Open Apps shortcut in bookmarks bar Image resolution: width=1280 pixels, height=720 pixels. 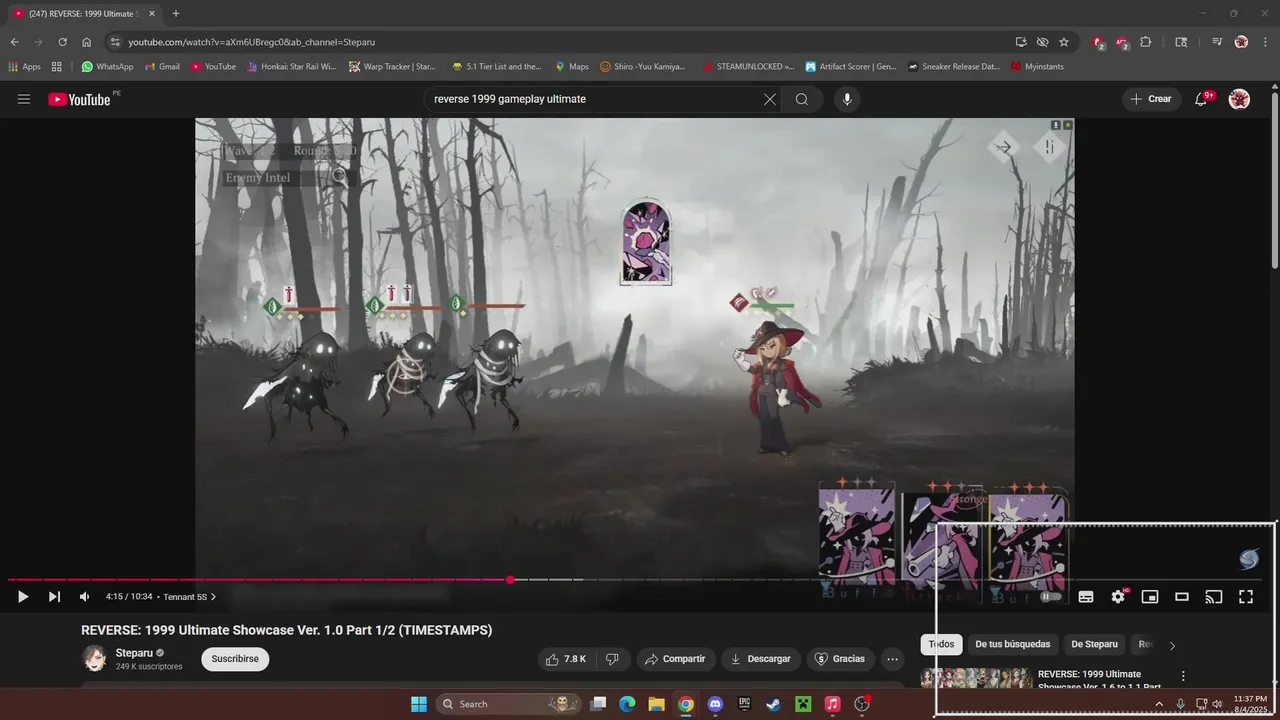(24, 67)
